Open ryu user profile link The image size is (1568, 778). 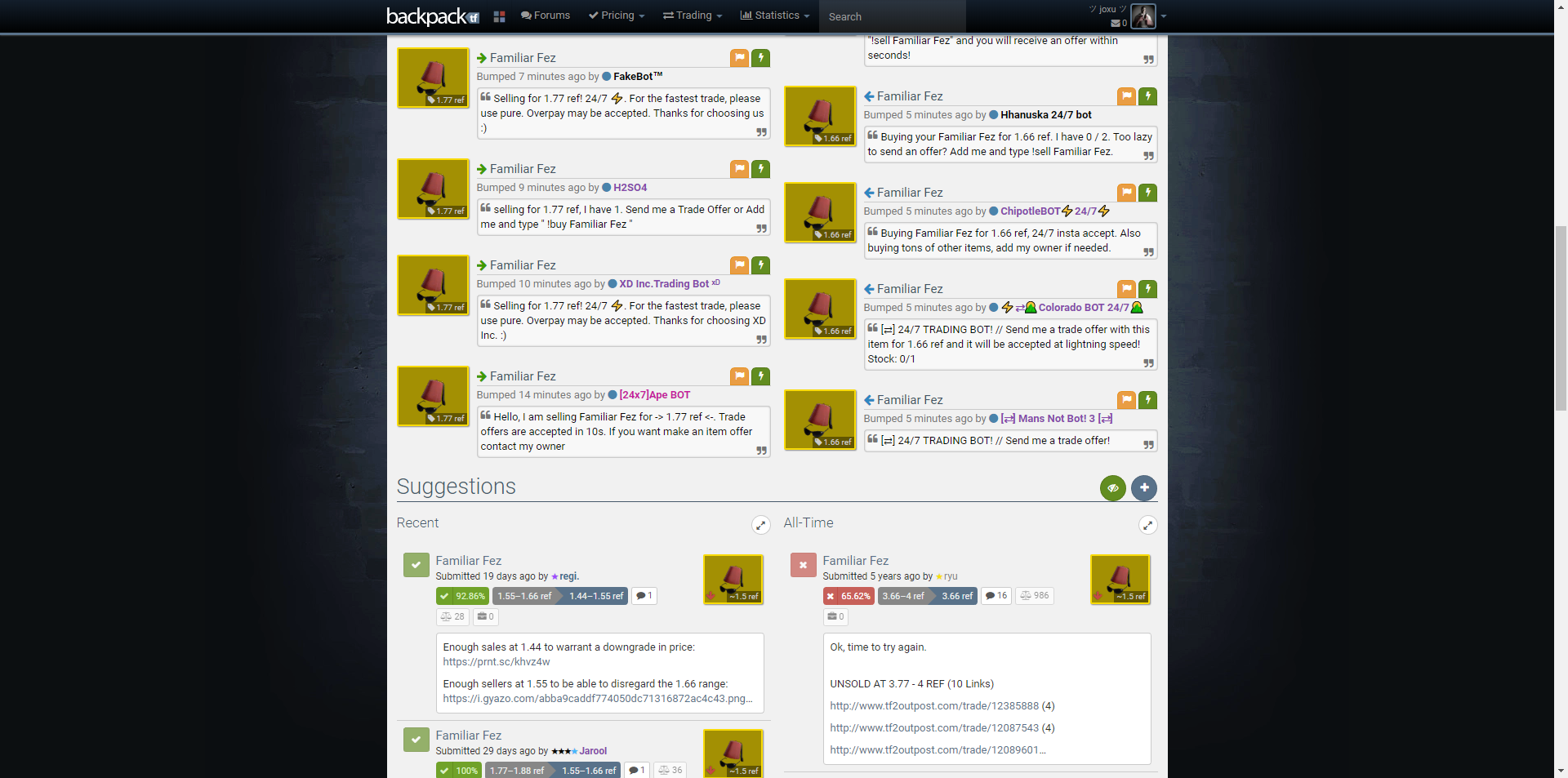click(x=951, y=576)
